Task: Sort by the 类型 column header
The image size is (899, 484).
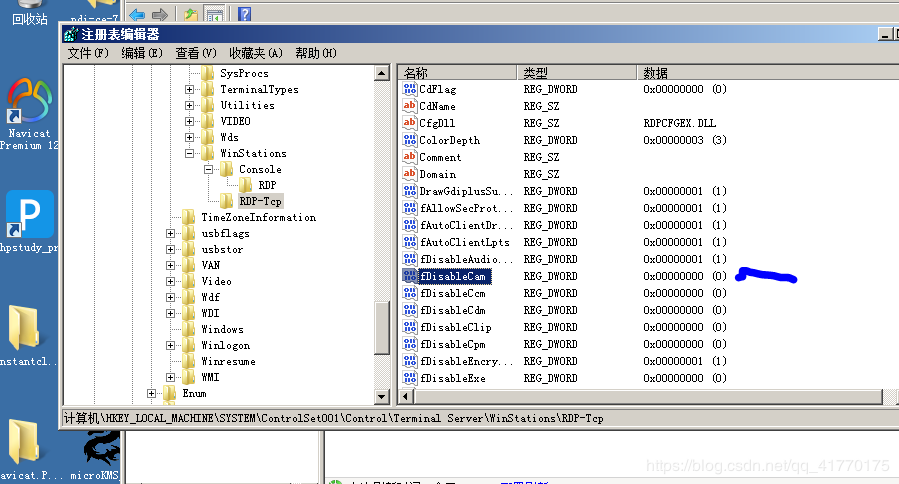Action: tap(577, 73)
